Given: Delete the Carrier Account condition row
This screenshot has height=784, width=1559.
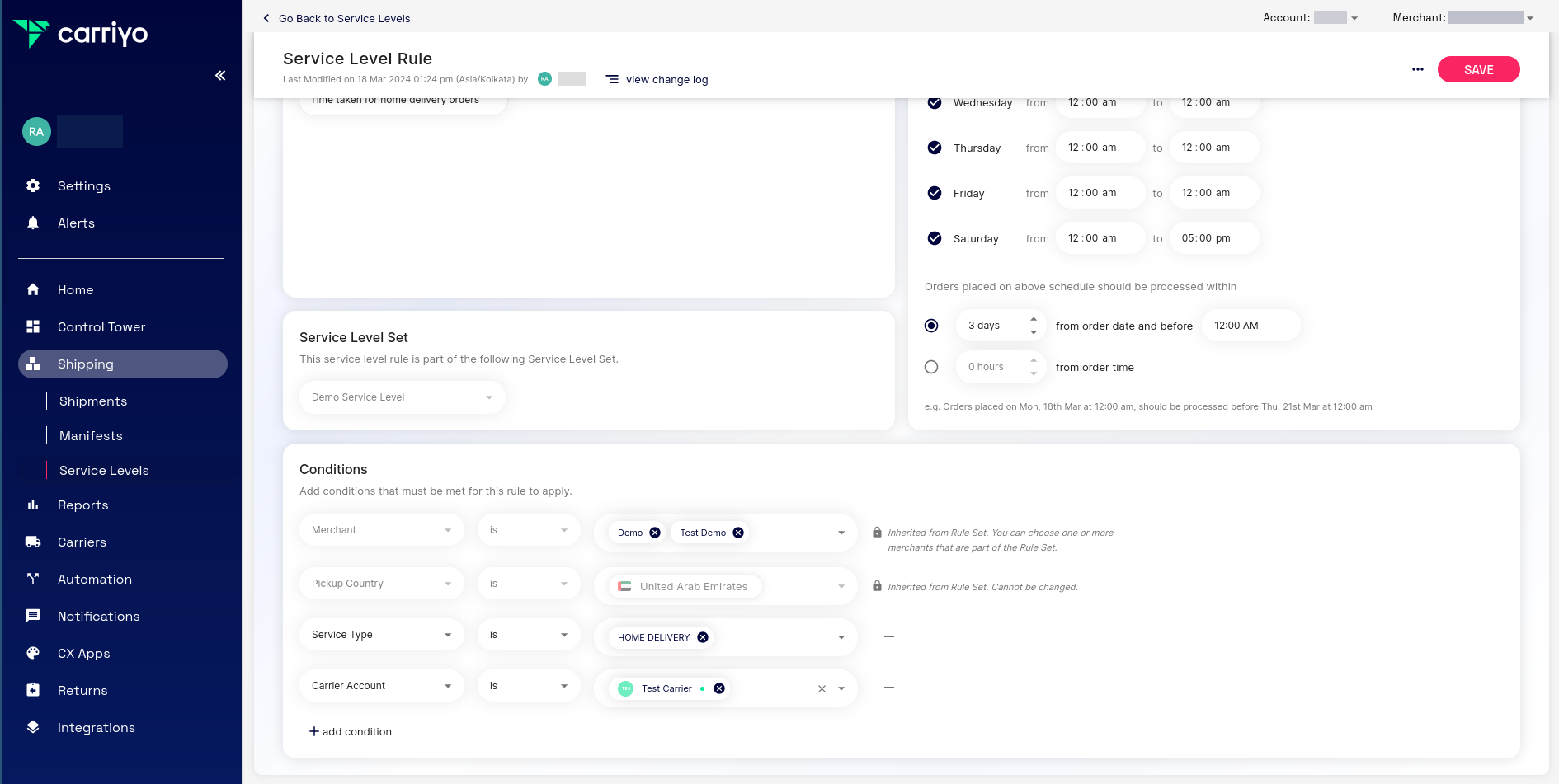Looking at the screenshot, I should pyautogui.click(x=889, y=688).
